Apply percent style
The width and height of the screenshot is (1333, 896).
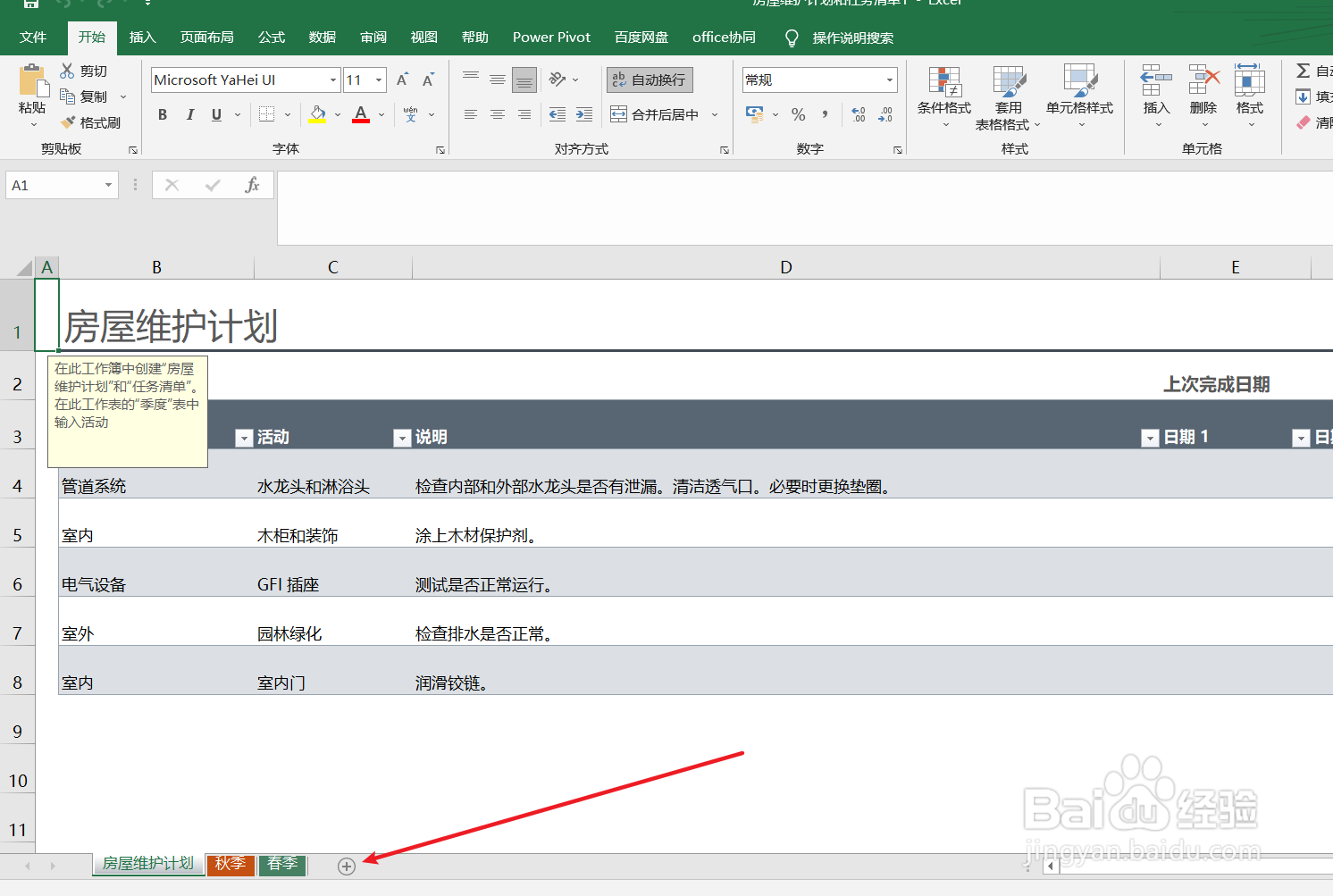pyautogui.click(x=799, y=114)
